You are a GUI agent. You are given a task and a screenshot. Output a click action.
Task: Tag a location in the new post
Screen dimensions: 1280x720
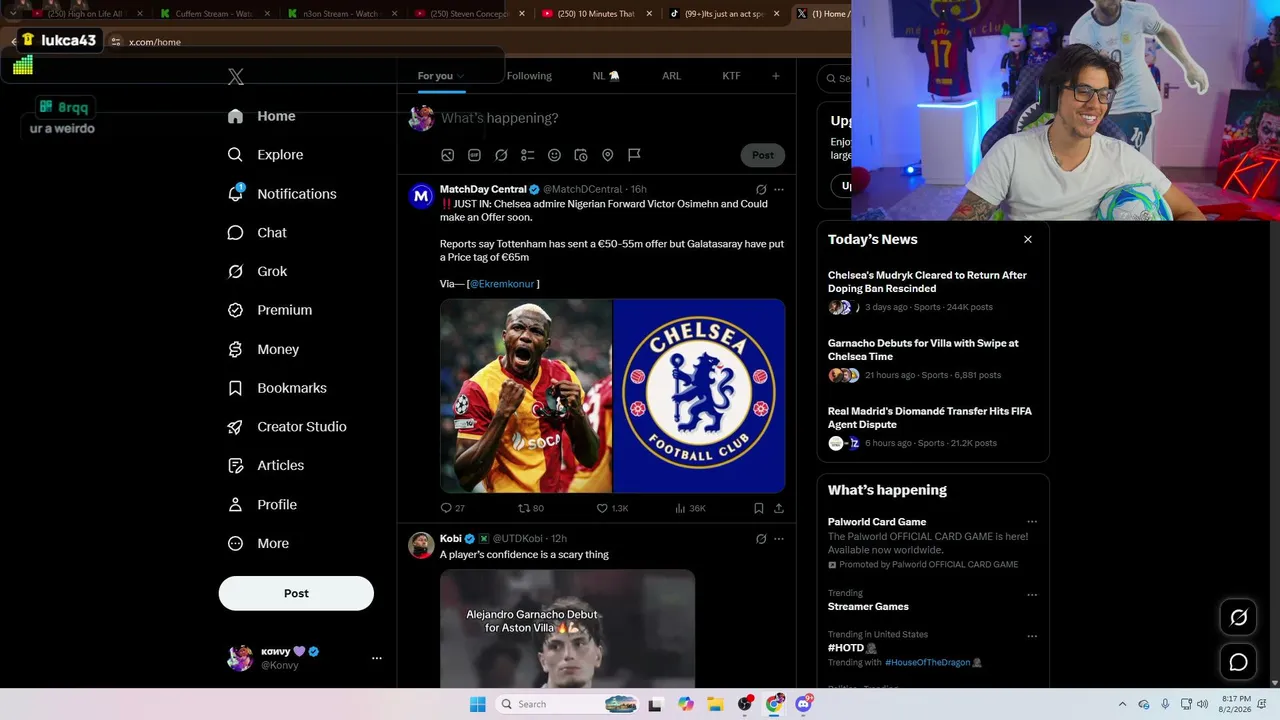pos(607,155)
